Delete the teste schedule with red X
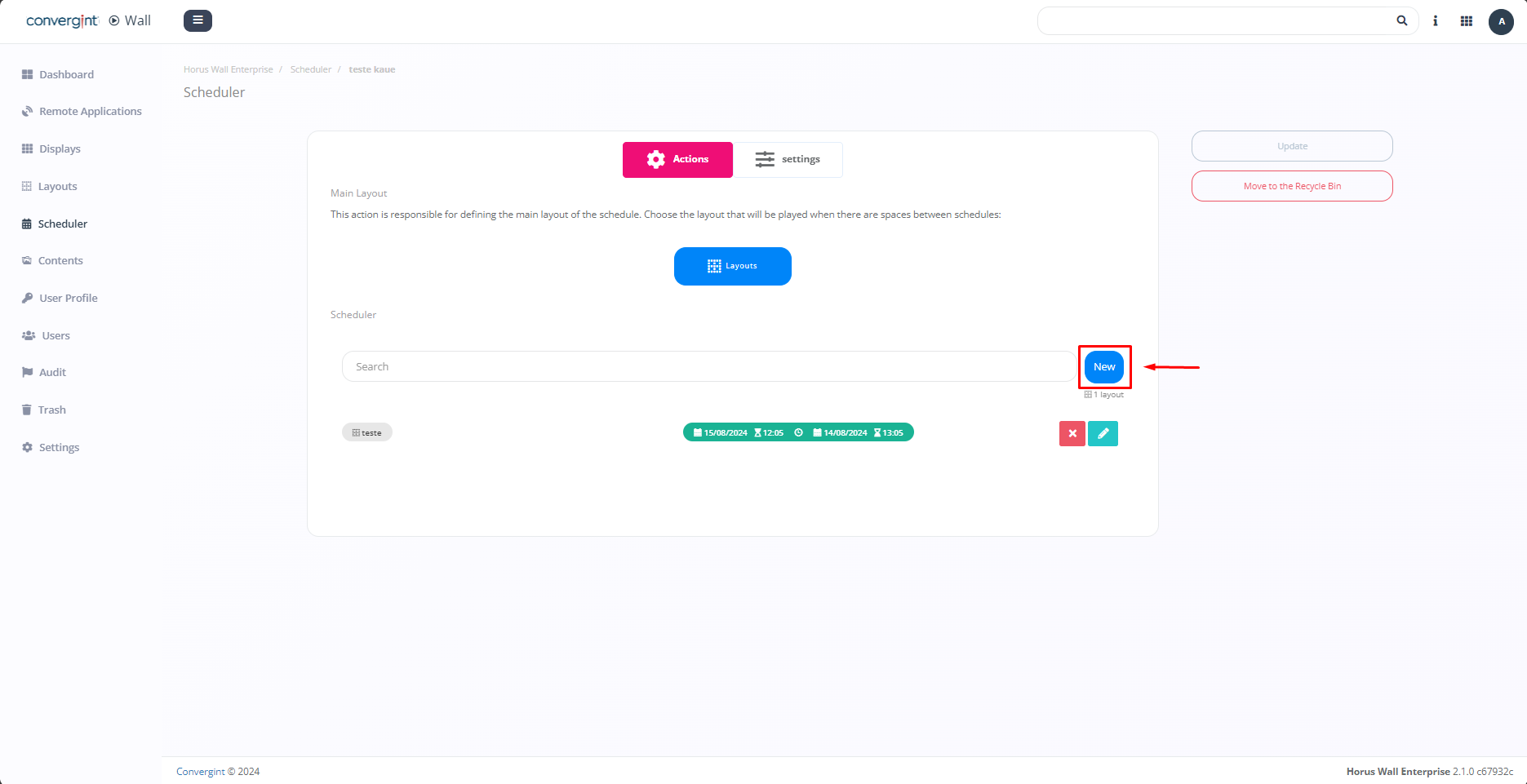 pyautogui.click(x=1072, y=433)
